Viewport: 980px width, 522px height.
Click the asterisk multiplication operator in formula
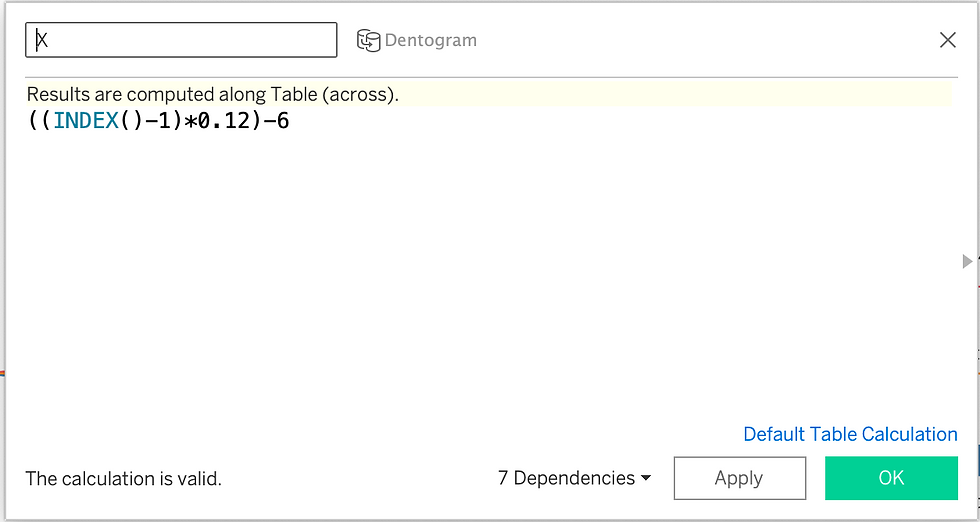tap(190, 120)
